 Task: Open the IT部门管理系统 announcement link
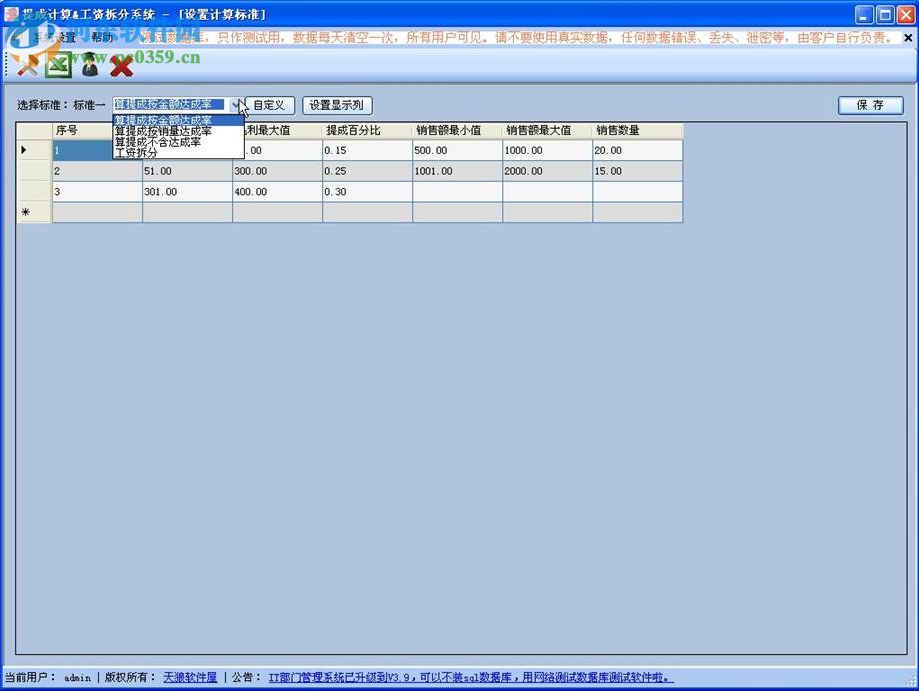(x=471, y=678)
